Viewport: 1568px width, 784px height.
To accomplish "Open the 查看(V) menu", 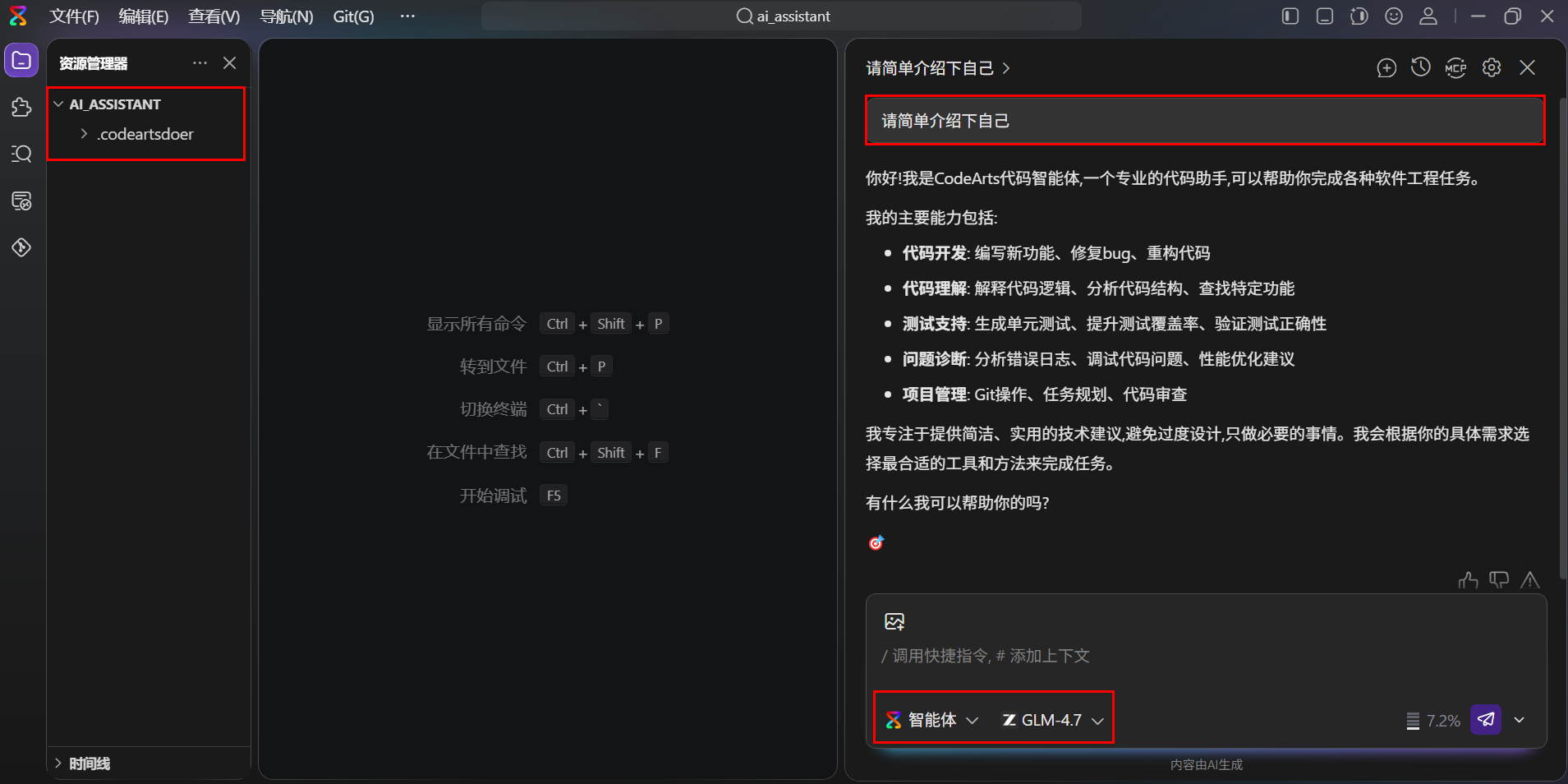I will coord(214,16).
